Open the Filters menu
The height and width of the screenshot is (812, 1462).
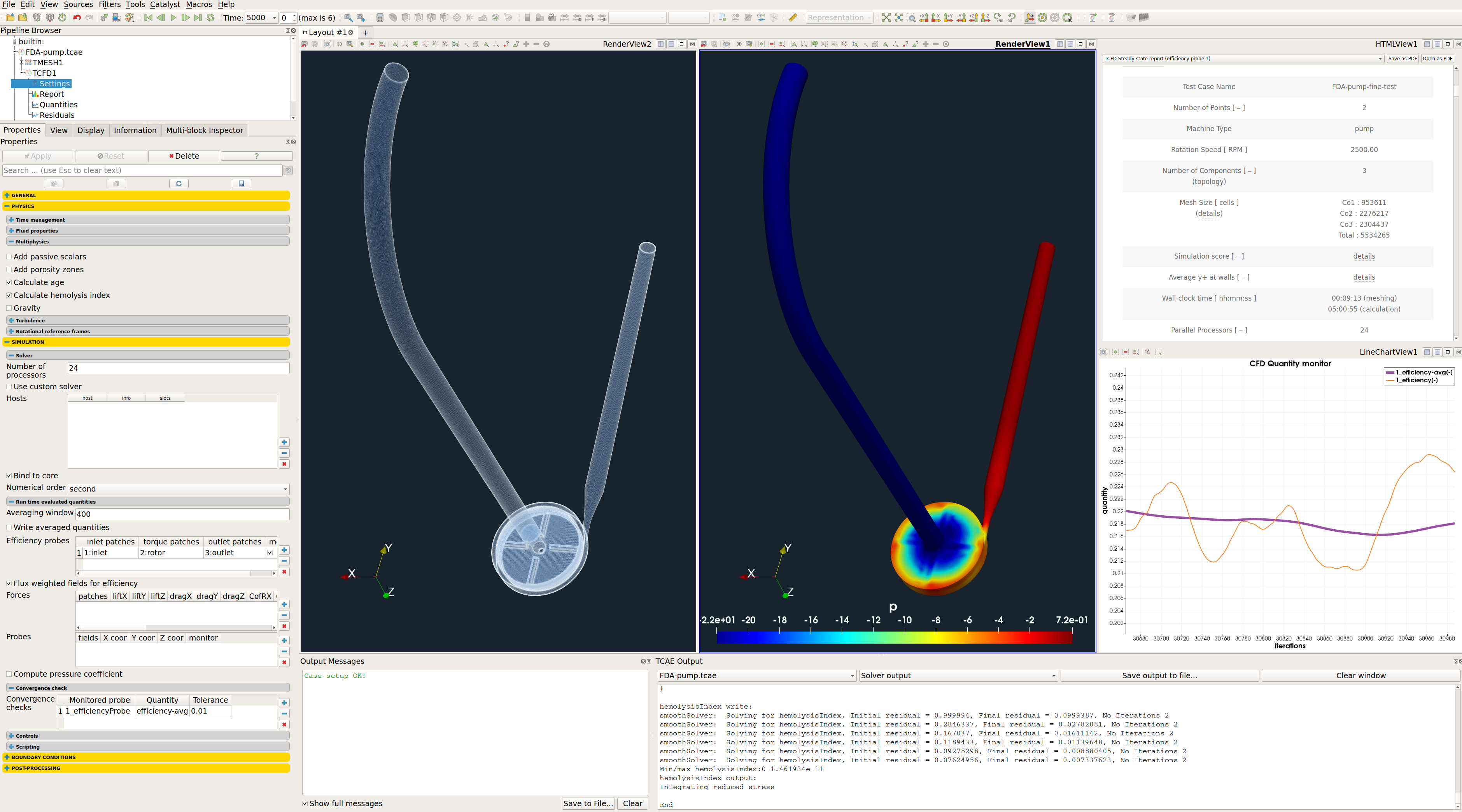(109, 5)
